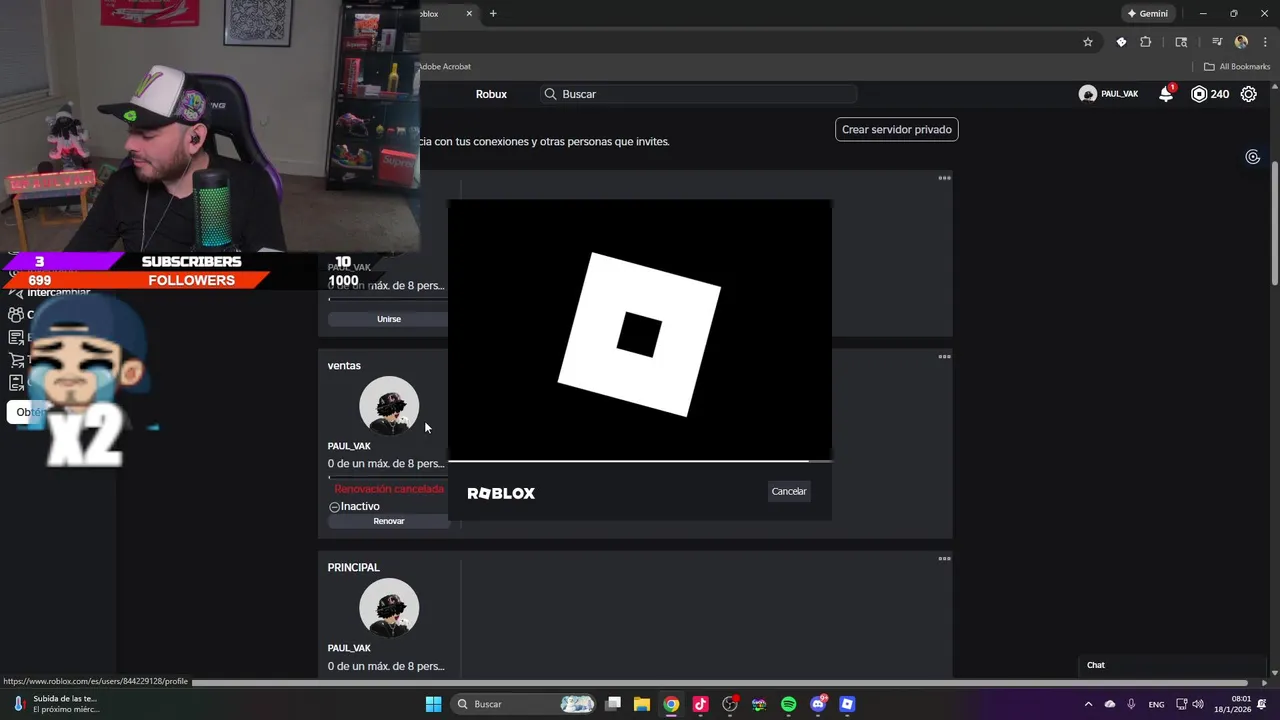Click PAUL_VAK avatar in PRINCIPAL server
Viewport: 1280px width, 720px height.
[x=389, y=608]
